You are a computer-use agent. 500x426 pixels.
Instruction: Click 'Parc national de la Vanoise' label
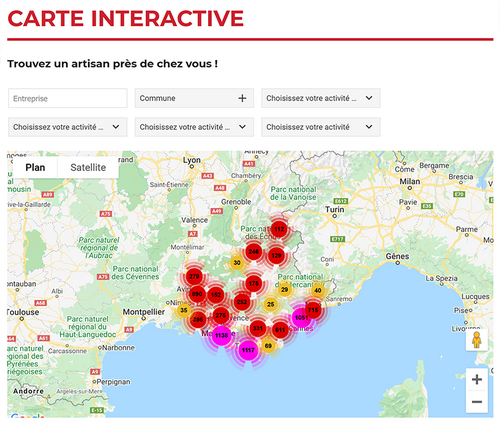[x=293, y=193]
